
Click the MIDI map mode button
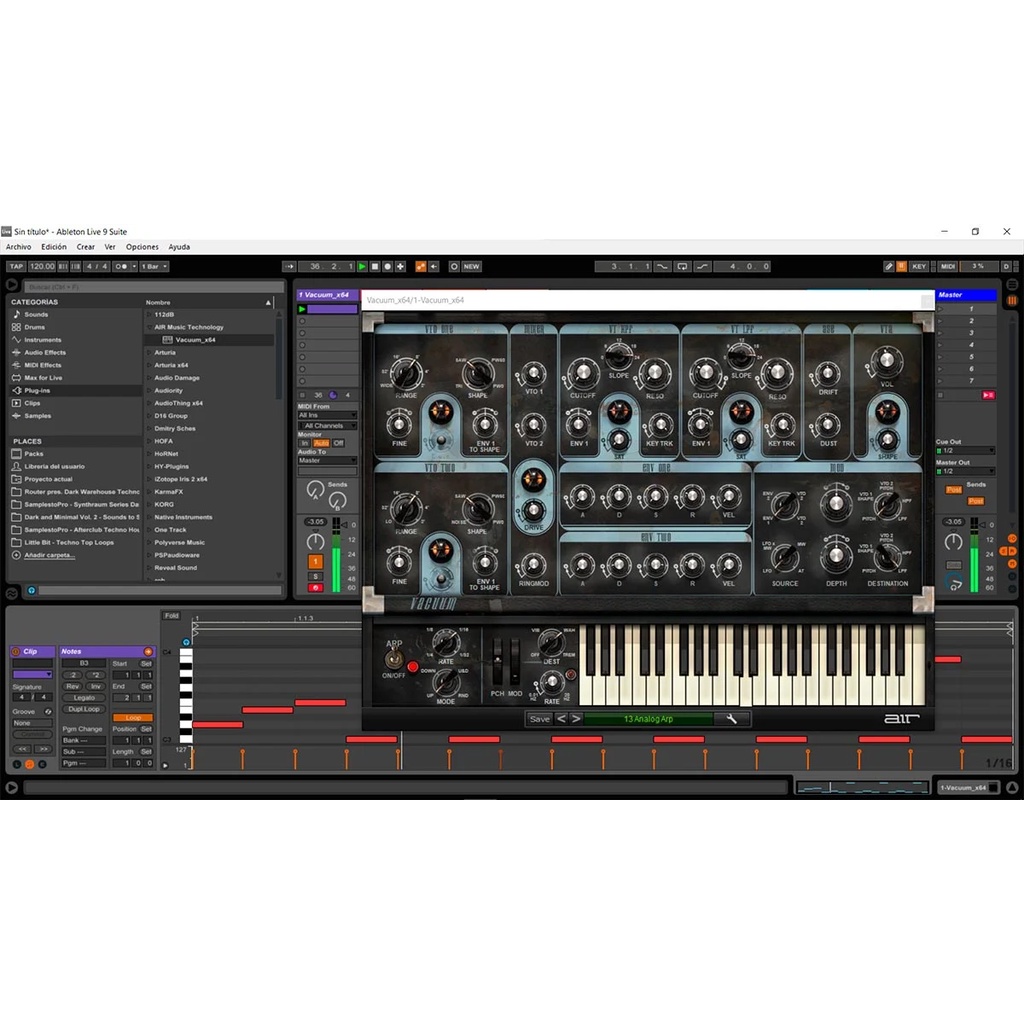pos(948,266)
